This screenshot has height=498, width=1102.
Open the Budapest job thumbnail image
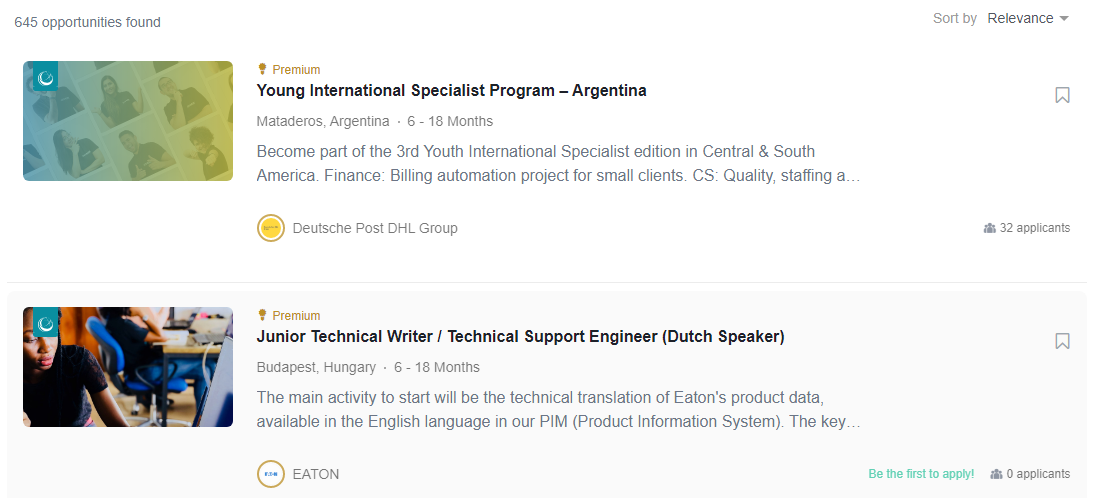pyautogui.click(x=128, y=367)
